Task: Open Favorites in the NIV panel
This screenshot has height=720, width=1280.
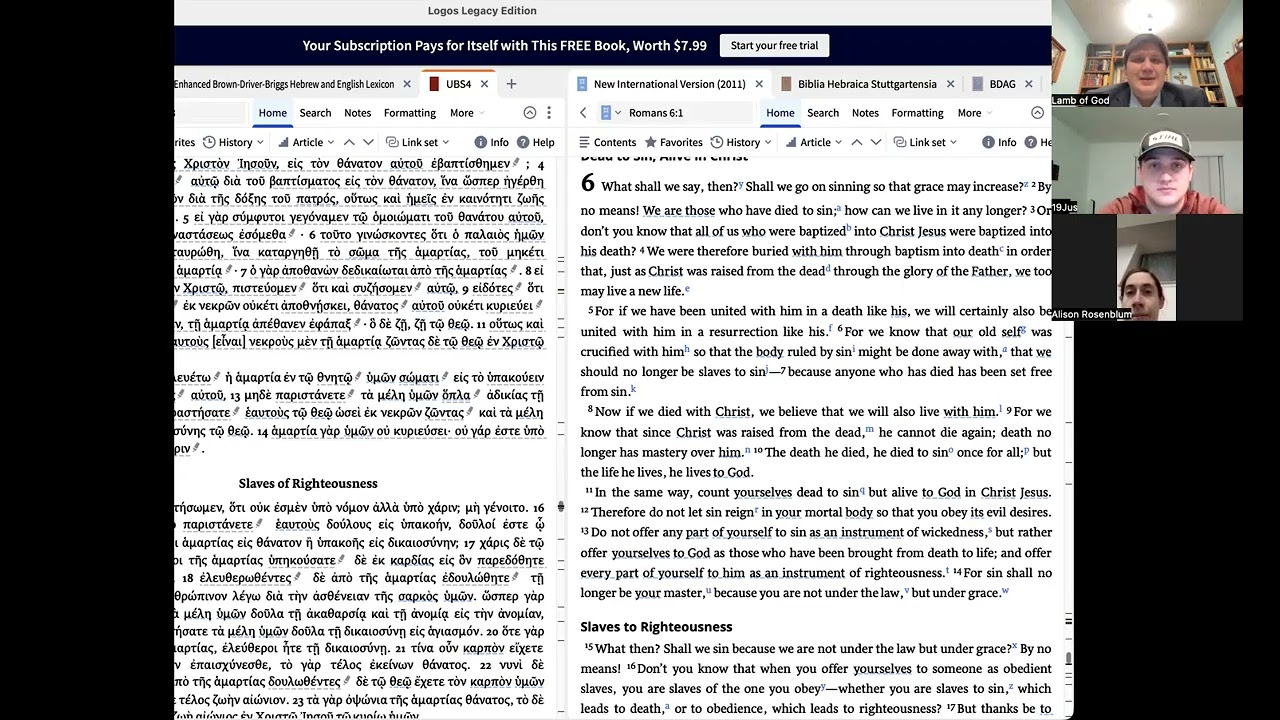Action: [x=673, y=142]
